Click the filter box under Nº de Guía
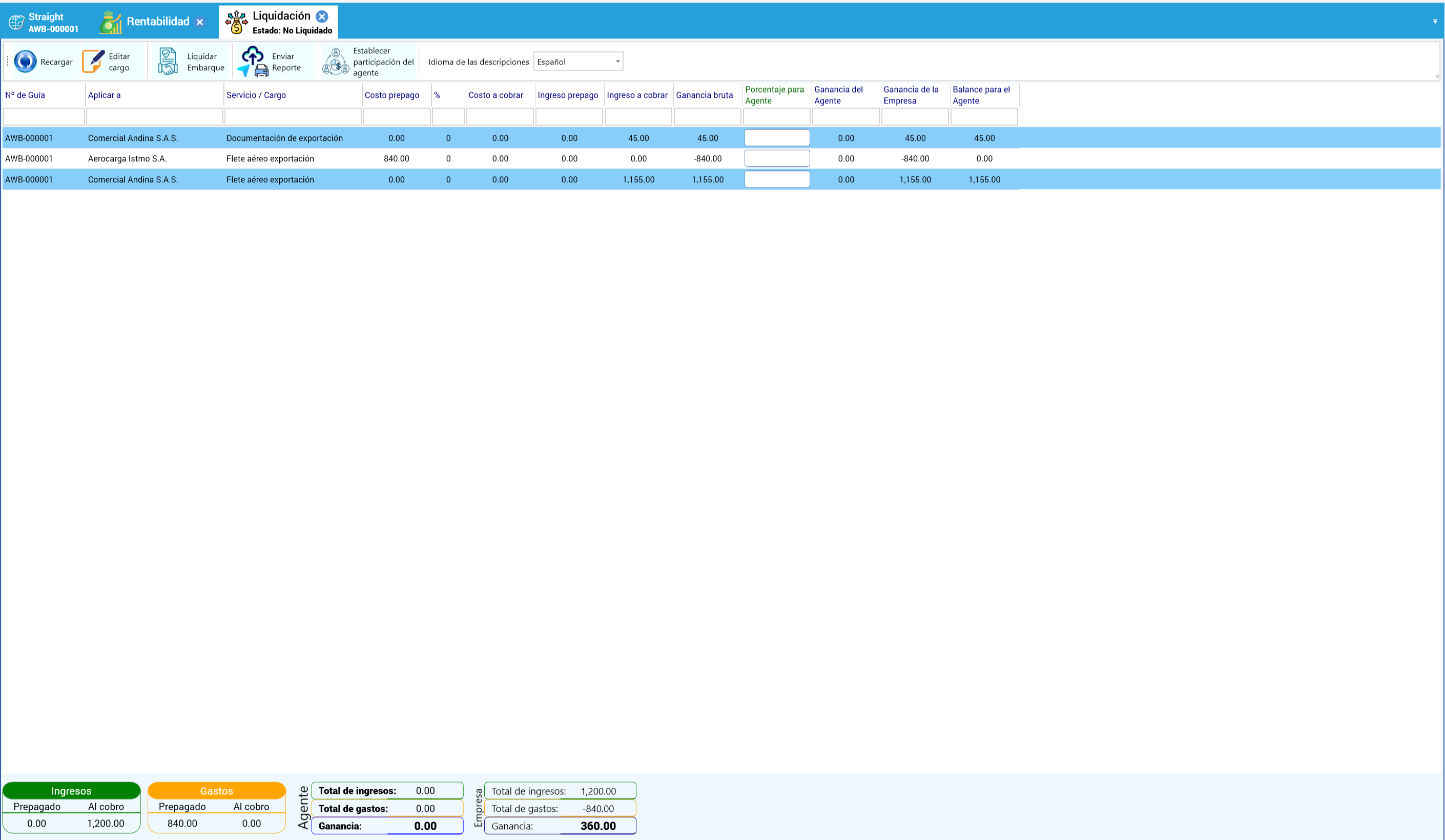 coord(44,117)
